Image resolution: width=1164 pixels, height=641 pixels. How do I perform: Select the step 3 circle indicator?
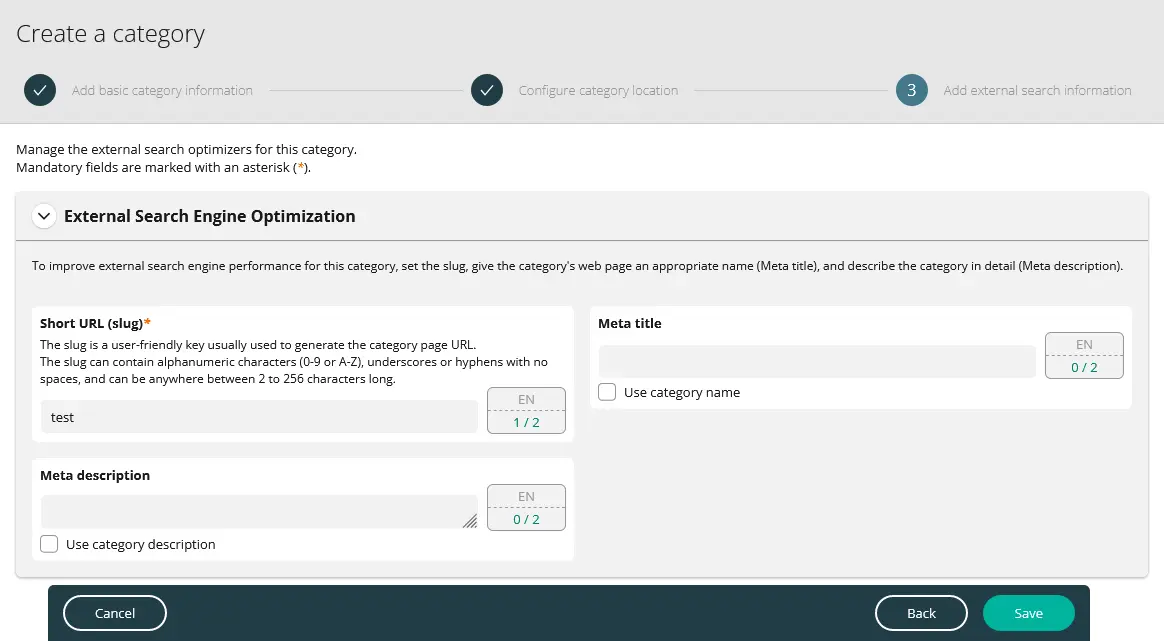coord(911,90)
